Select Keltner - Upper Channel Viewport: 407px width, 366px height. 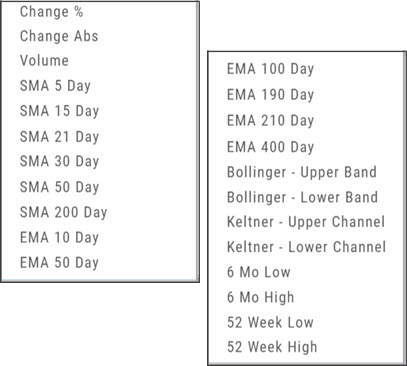pyautogui.click(x=306, y=222)
